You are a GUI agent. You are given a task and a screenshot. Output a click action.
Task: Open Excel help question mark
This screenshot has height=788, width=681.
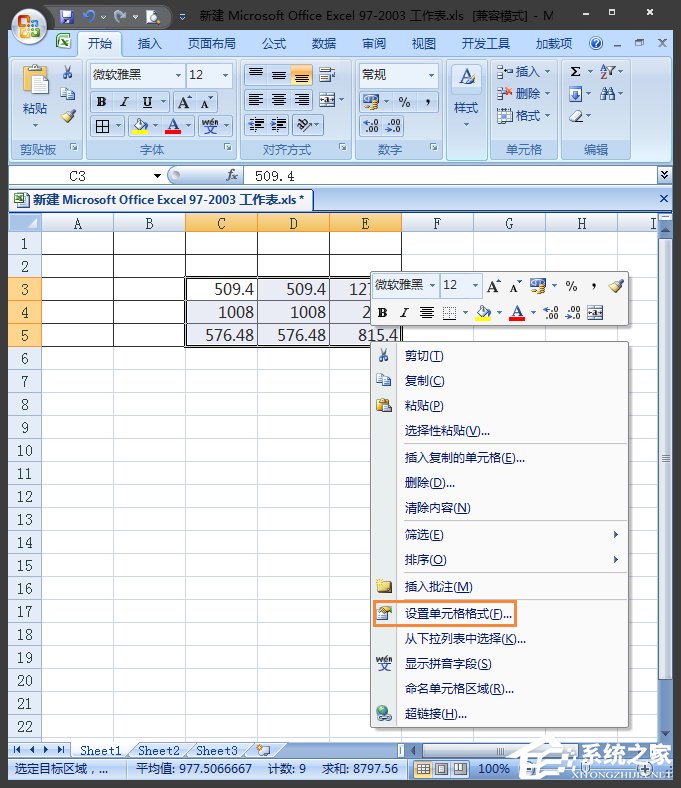point(596,43)
